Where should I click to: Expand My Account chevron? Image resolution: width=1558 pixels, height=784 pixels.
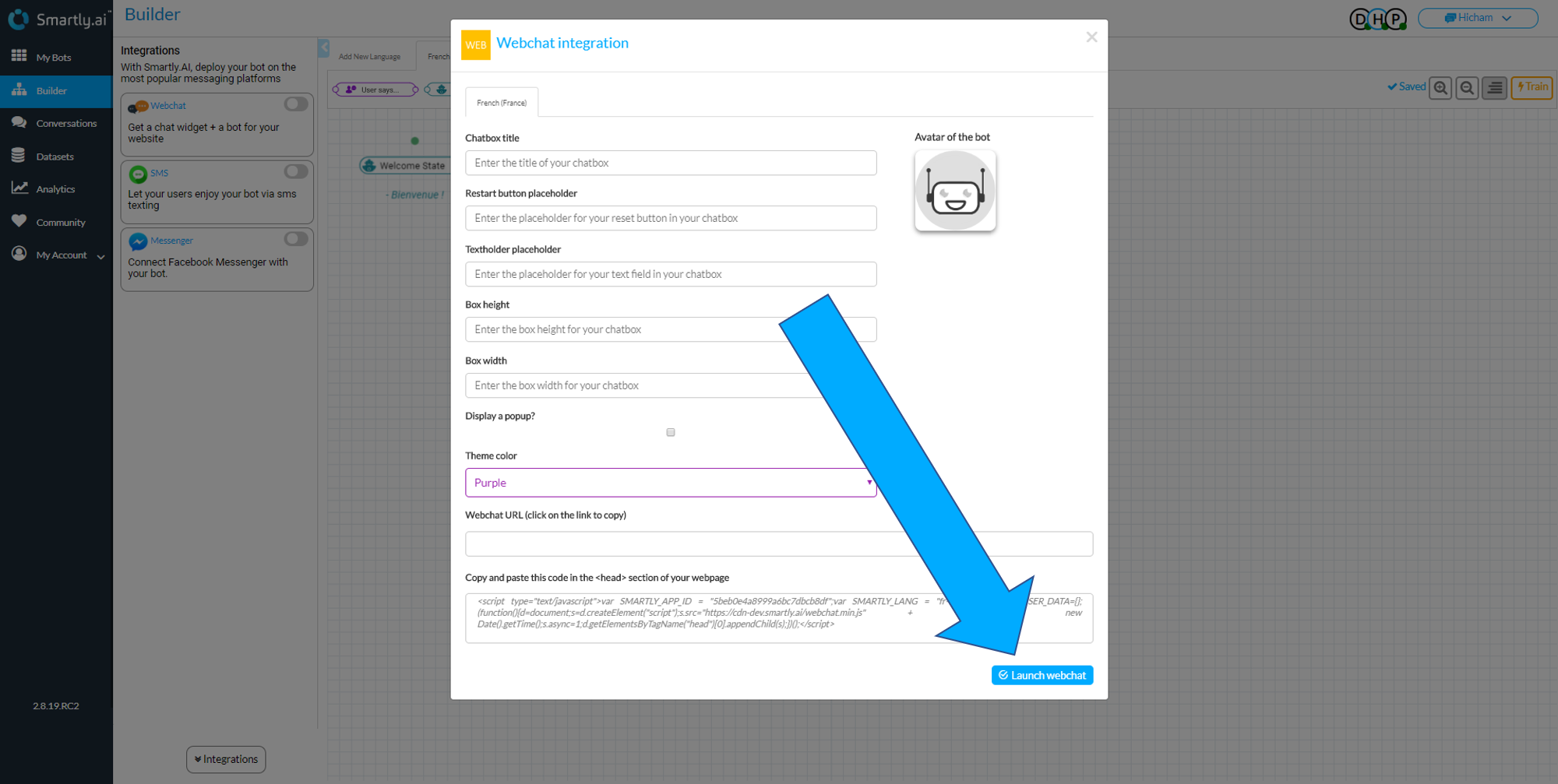tap(100, 256)
